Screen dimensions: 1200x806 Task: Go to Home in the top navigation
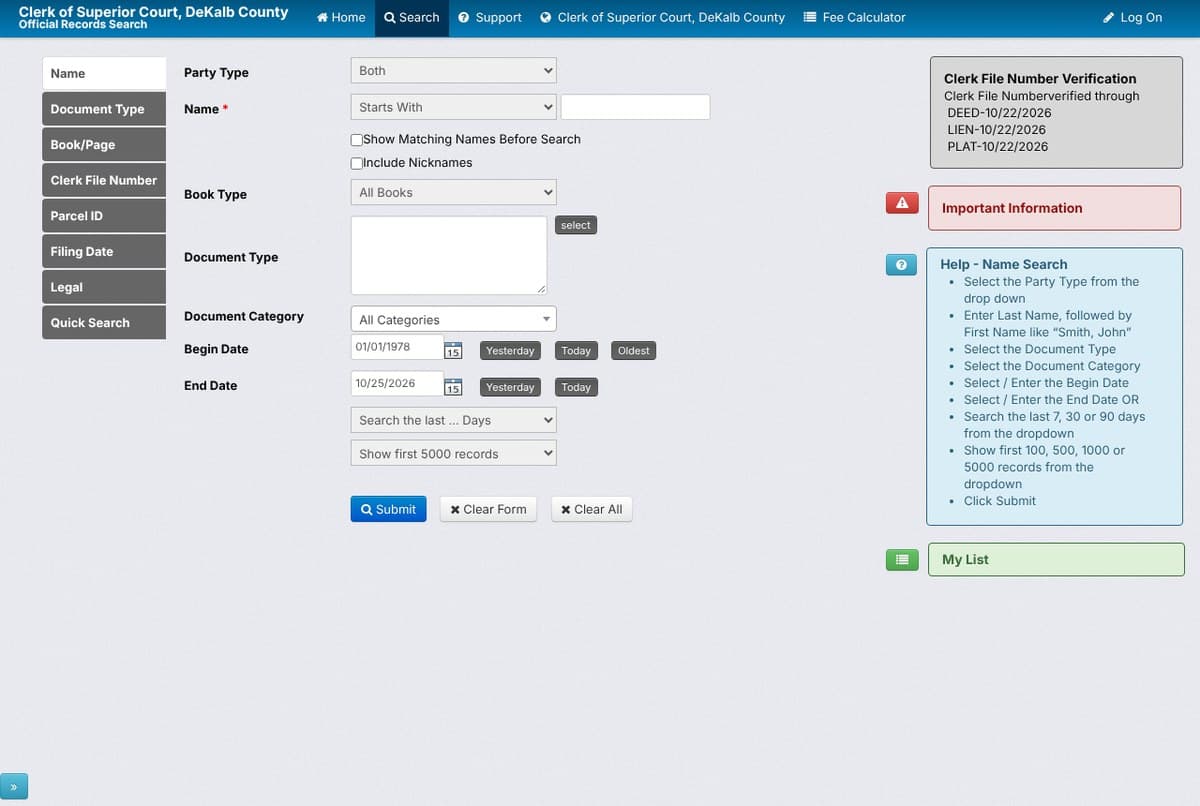341,17
